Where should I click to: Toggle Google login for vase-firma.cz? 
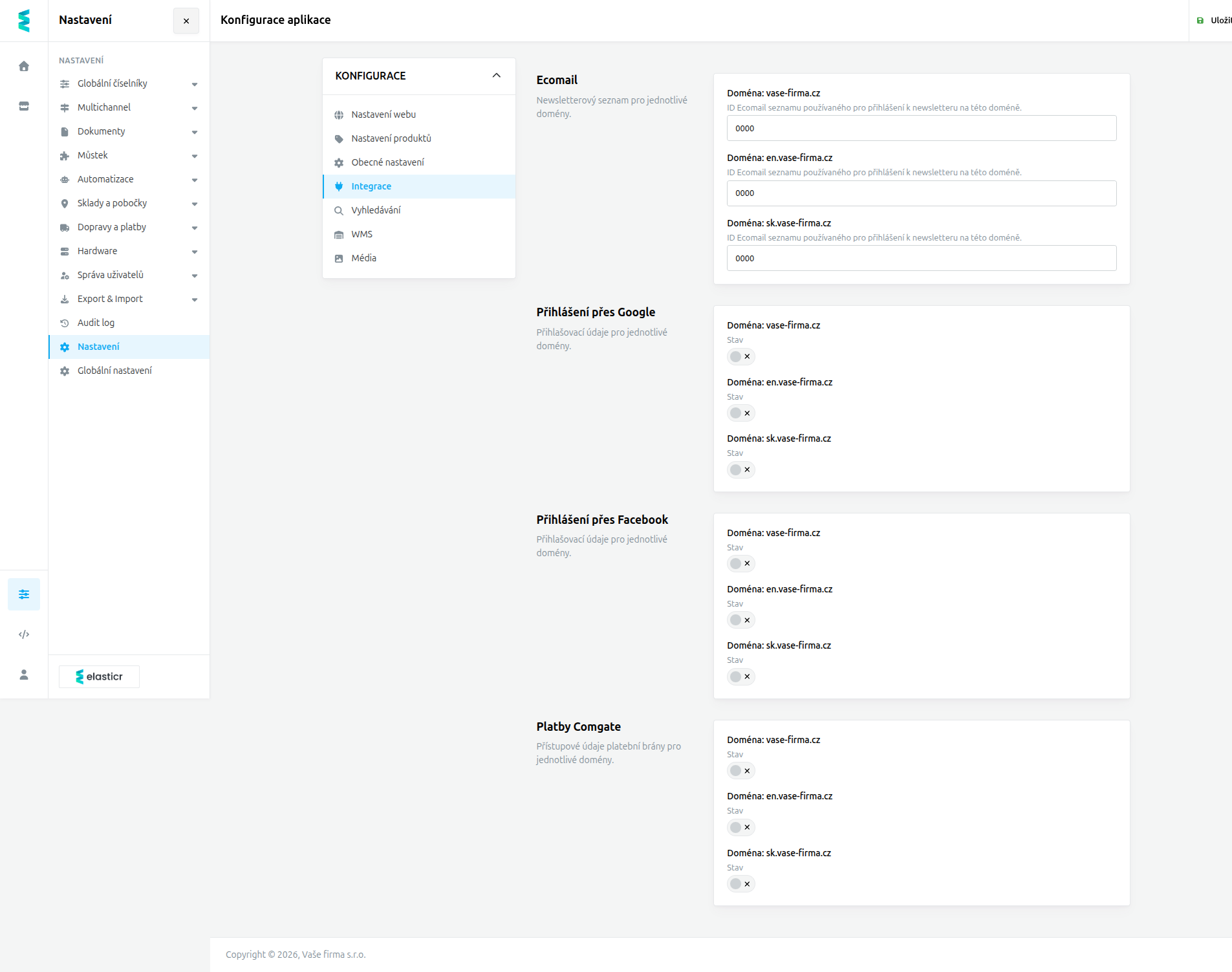741,356
